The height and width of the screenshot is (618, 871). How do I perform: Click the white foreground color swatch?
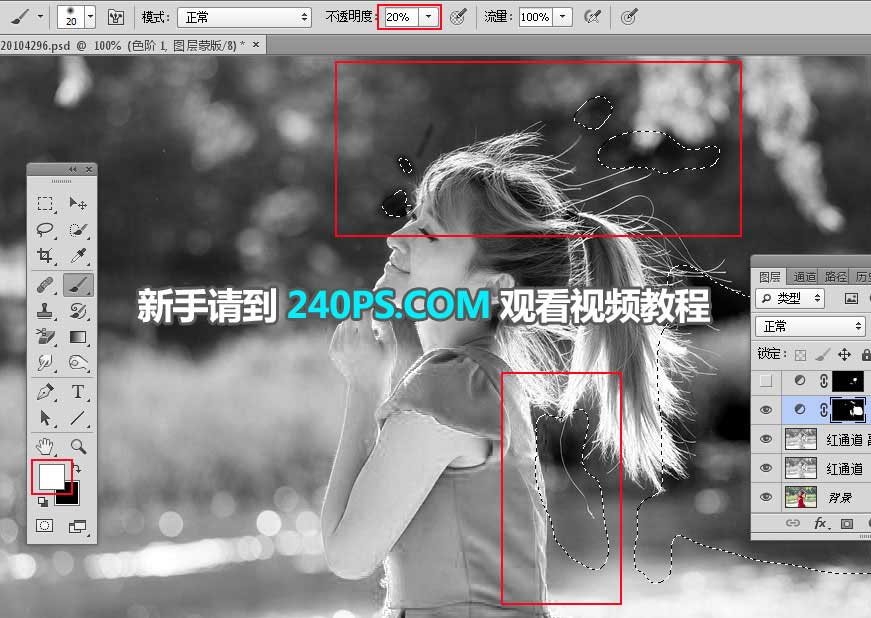[x=51, y=476]
